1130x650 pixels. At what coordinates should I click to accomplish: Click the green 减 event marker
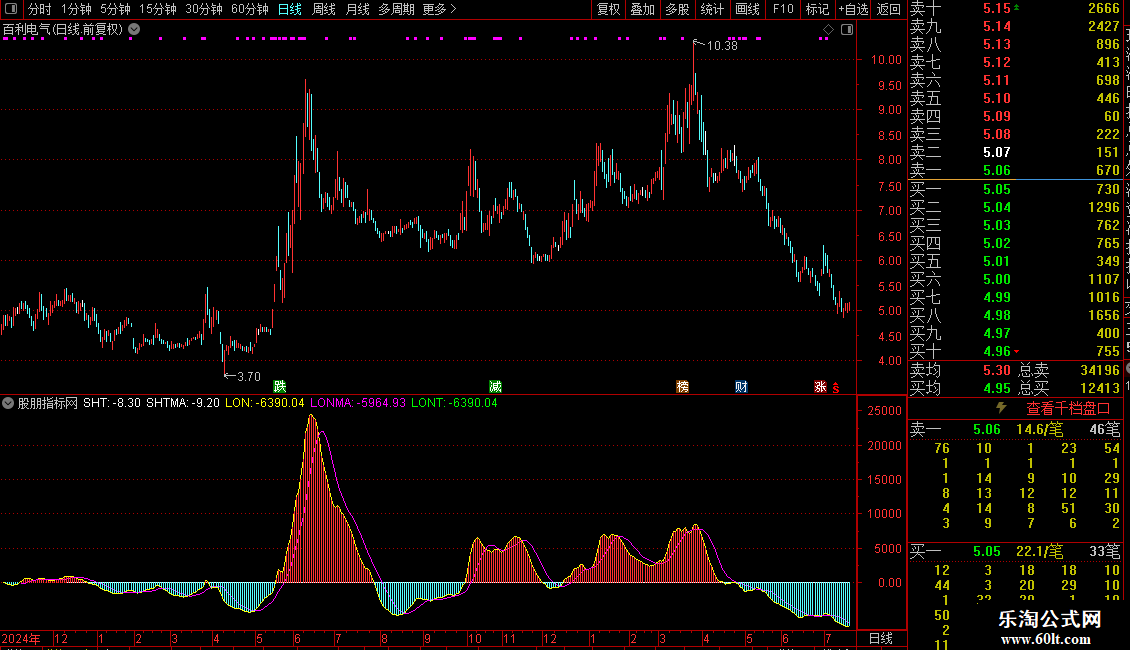(x=495, y=387)
